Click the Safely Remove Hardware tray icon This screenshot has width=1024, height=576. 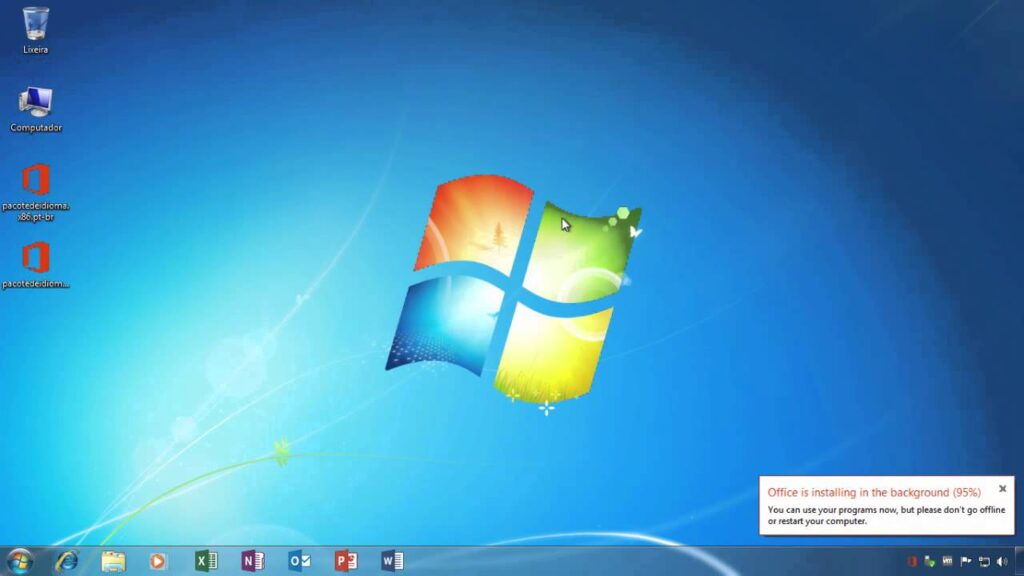929,562
